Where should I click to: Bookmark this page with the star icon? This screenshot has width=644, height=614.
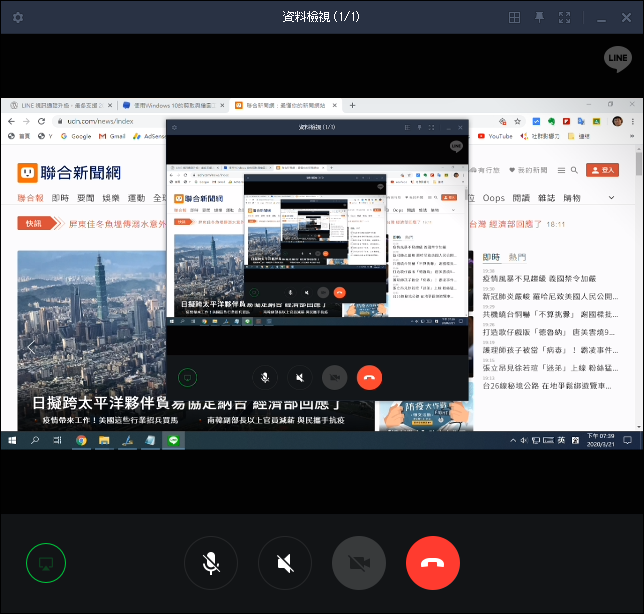pos(518,121)
